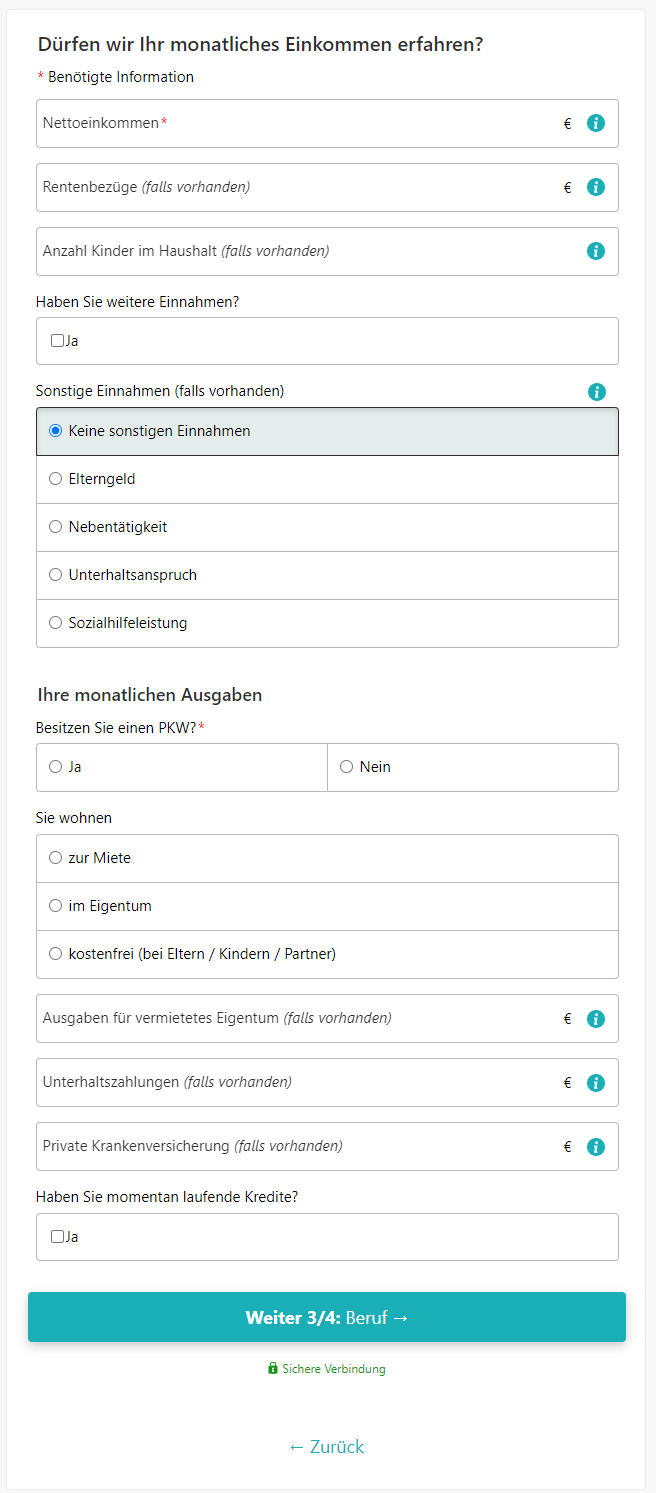Choose Nein for PKW ownership
Image resolution: width=656 pixels, height=1493 pixels.
(x=347, y=767)
